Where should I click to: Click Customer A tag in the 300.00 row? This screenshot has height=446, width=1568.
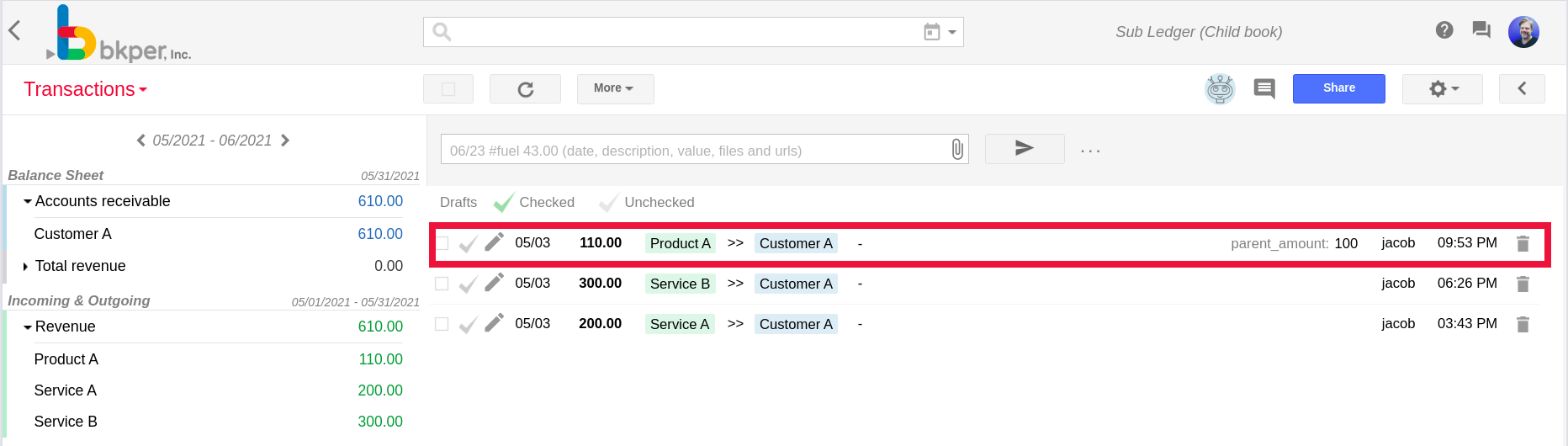coord(796,284)
